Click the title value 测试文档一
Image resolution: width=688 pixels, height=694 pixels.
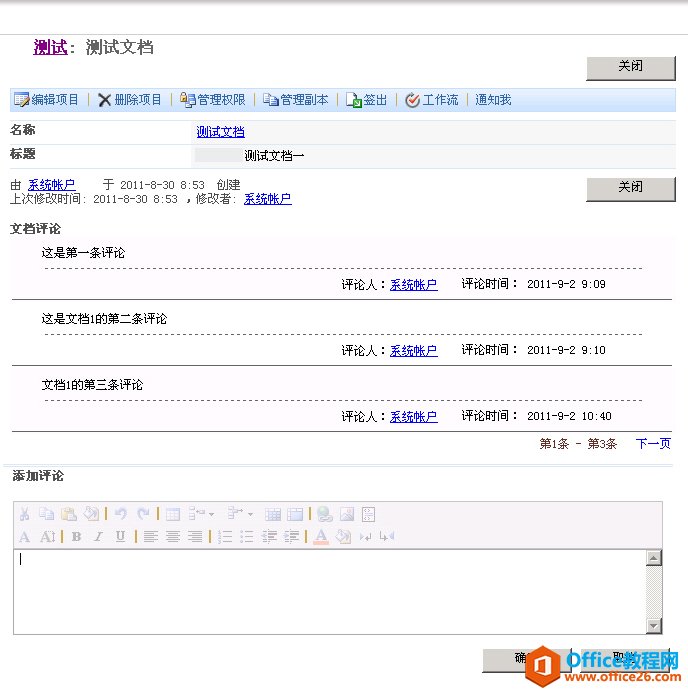point(274,156)
